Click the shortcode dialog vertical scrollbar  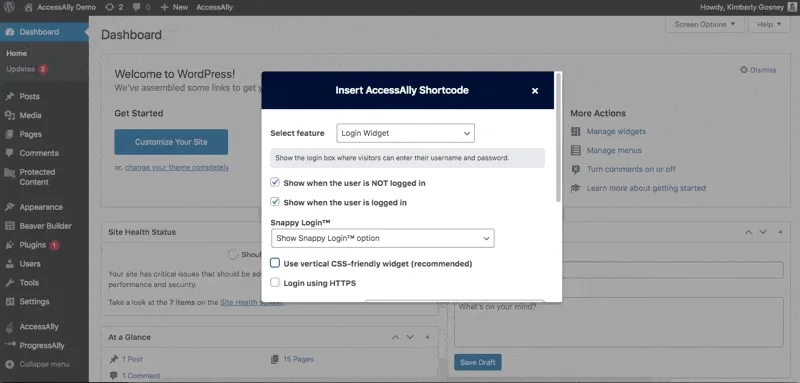[558, 138]
